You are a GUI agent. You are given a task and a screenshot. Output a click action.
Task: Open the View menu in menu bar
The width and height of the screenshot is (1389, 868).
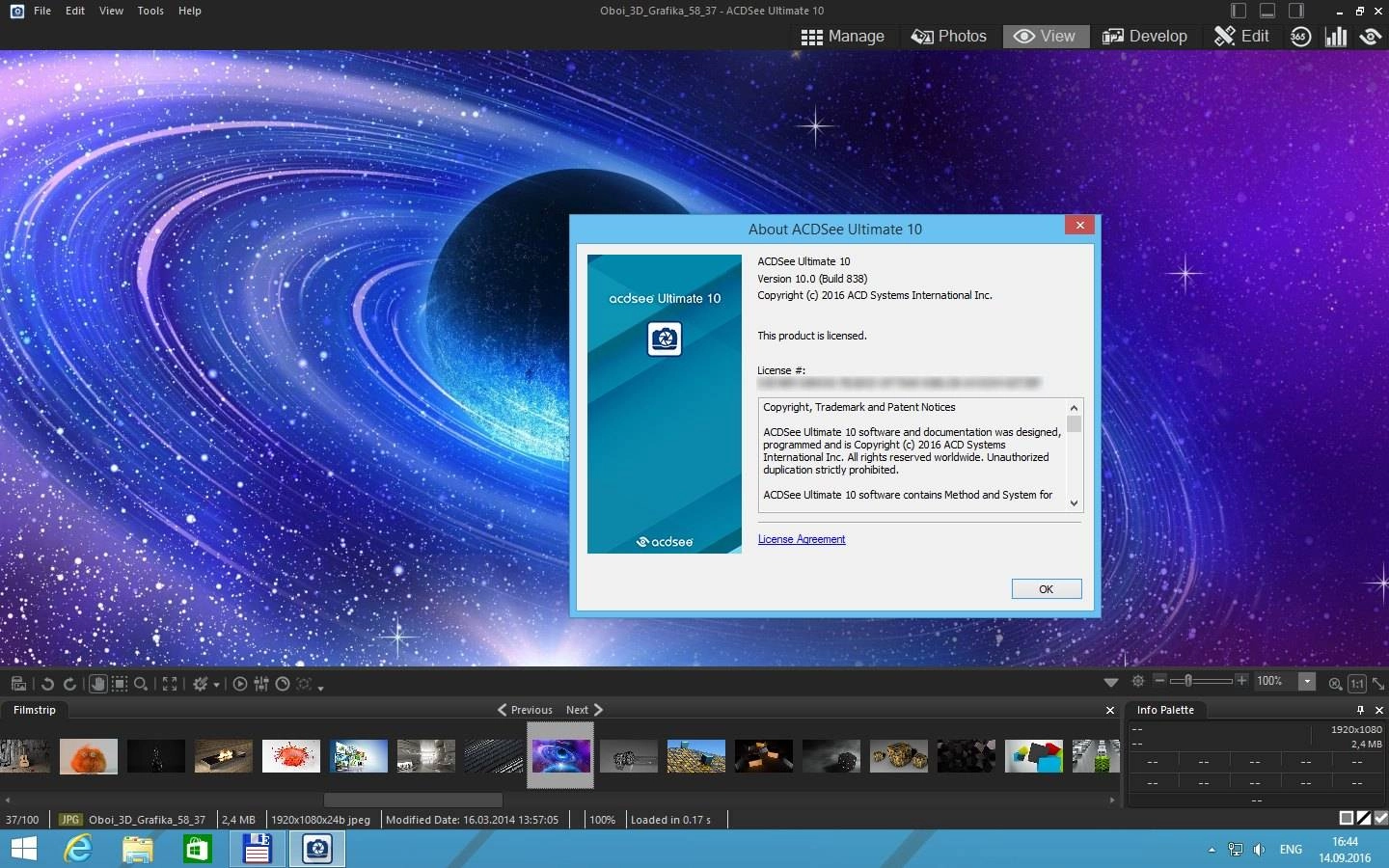click(111, 11)
